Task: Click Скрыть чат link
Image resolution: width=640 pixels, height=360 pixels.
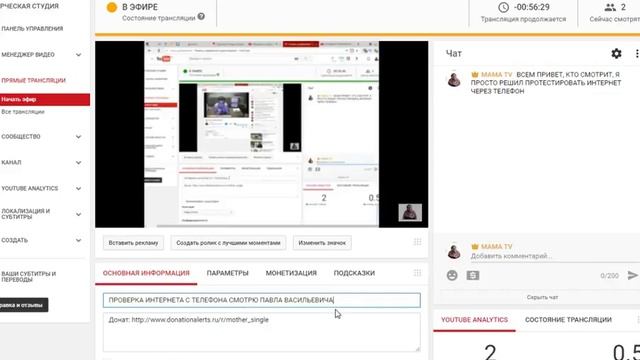Action: [x=542, y=297]
